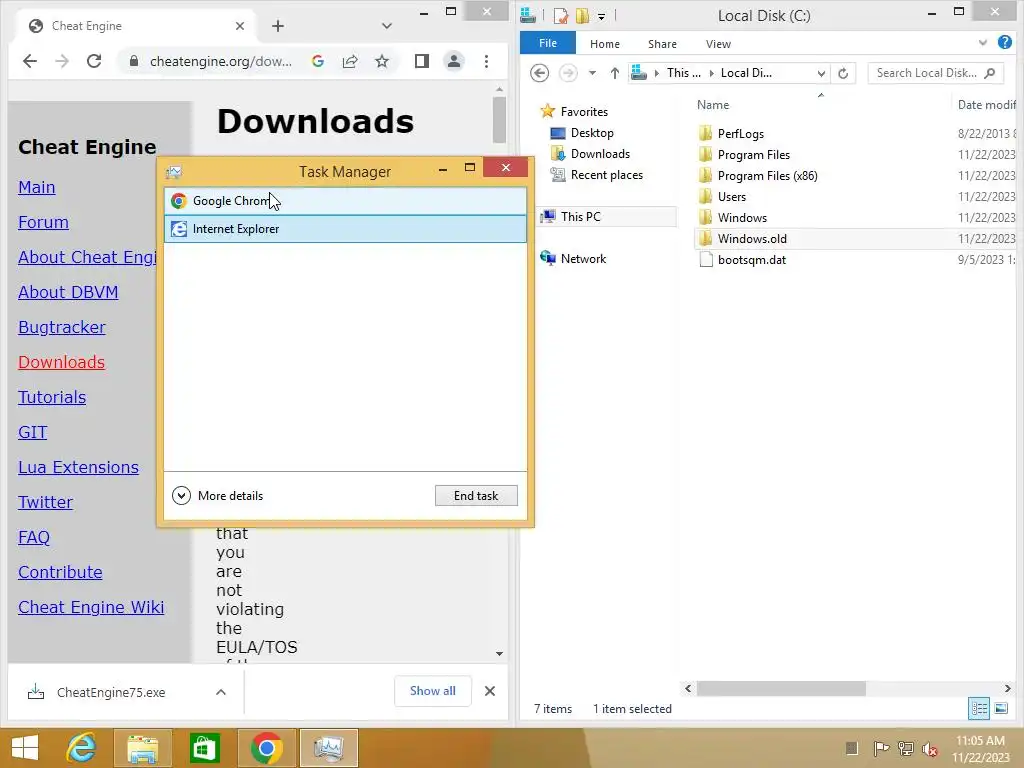Open the Share ribbon tab in File Explorer
The image size is (1024, 768).
[662, 44]
